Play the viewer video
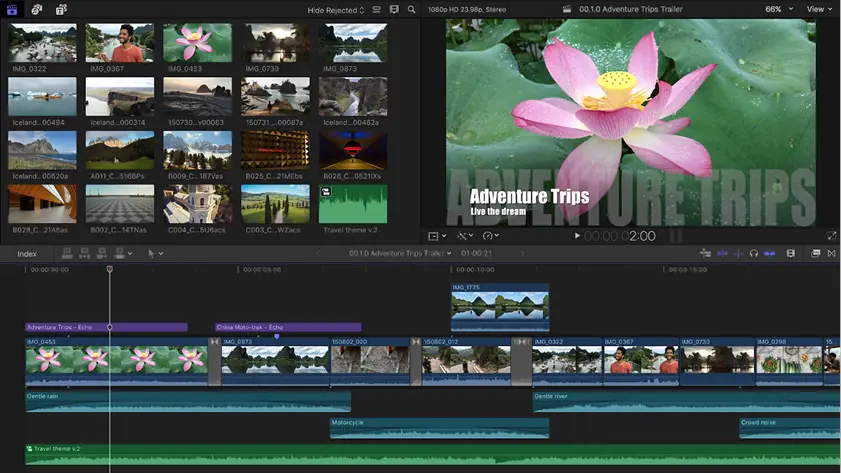Screen dimensions: 841x473 point(577,235)
